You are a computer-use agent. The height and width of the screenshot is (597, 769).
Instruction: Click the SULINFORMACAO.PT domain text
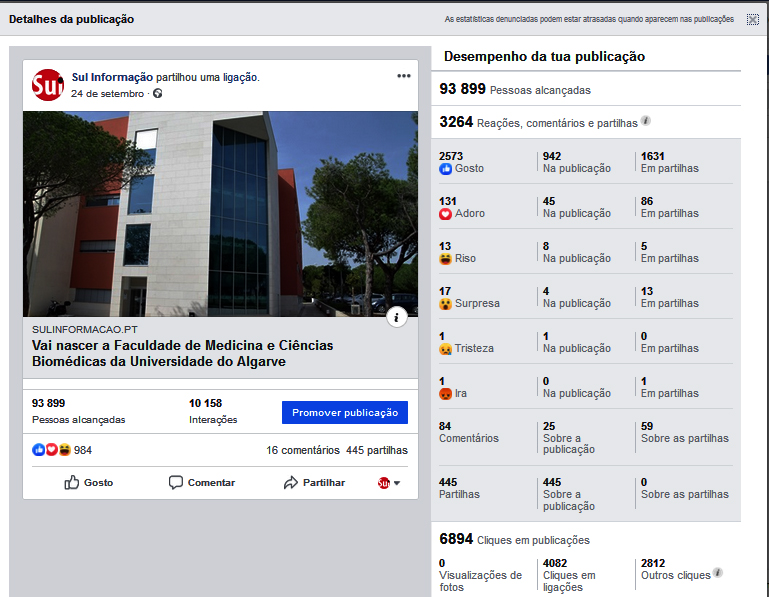85,330
